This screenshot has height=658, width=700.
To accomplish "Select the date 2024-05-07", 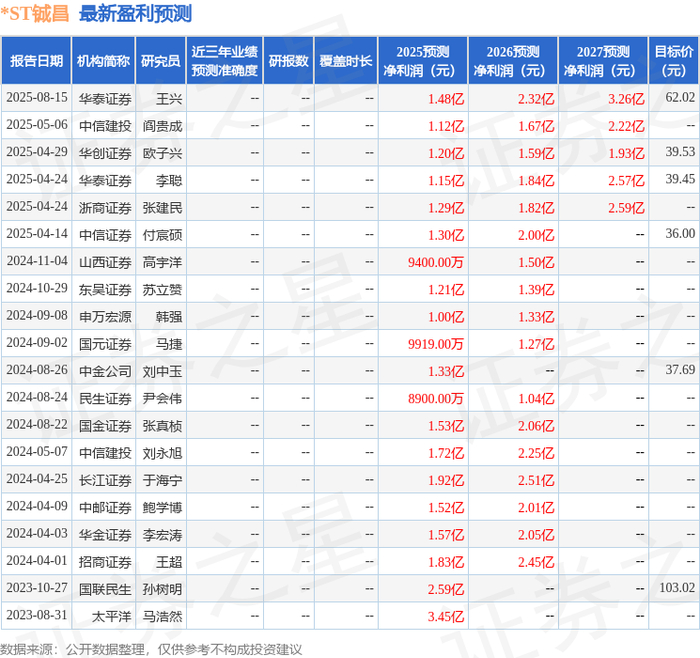I will coord(37,452).
